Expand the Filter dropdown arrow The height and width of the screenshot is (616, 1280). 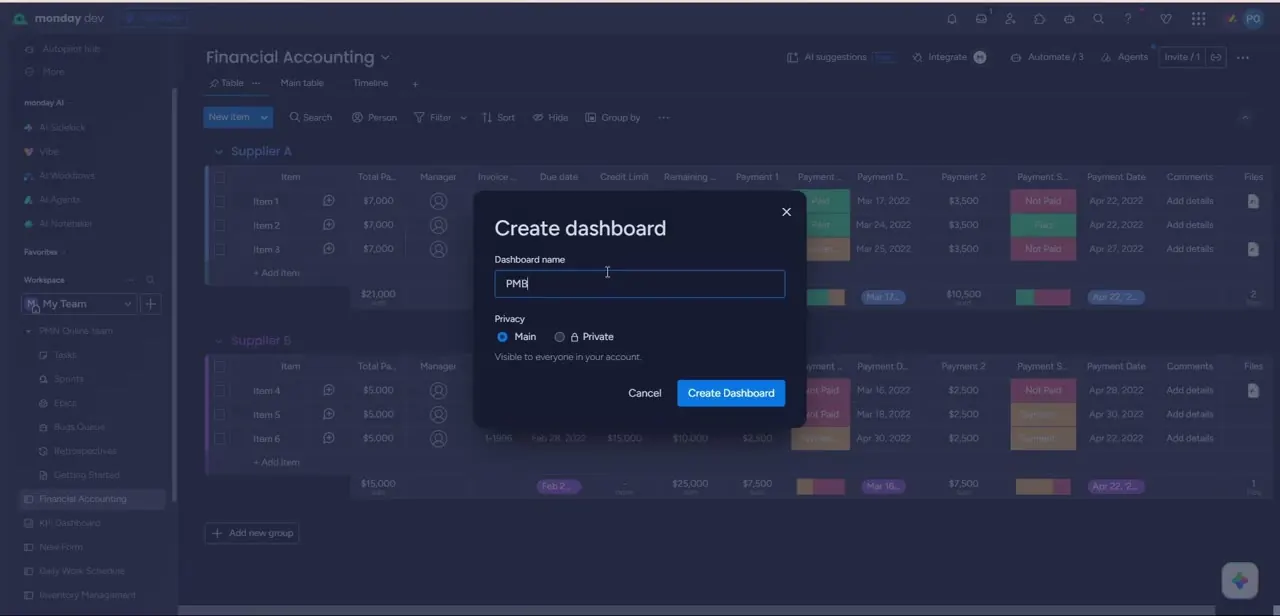pos(463,118)
